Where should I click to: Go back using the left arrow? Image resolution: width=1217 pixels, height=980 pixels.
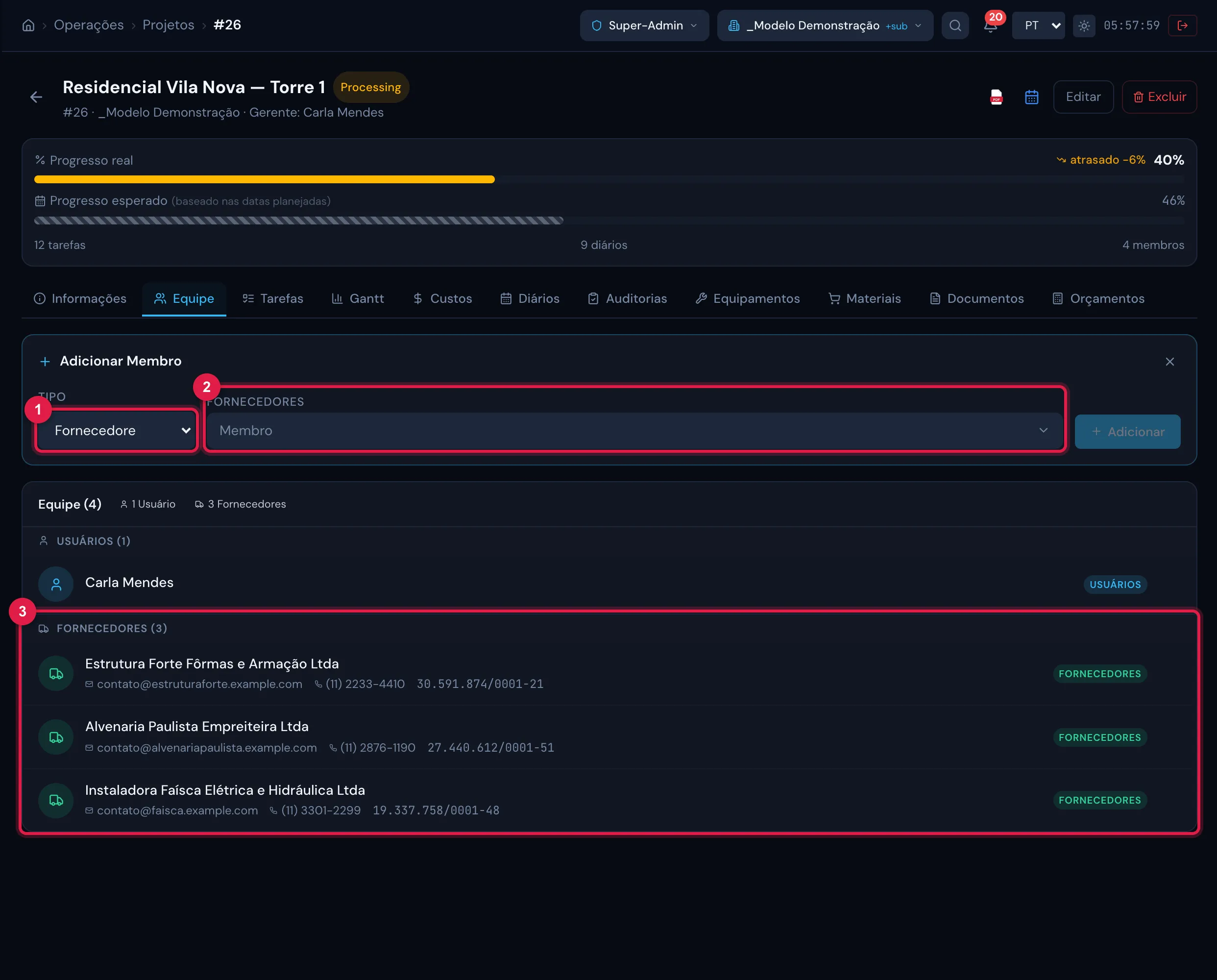(36, 97)
